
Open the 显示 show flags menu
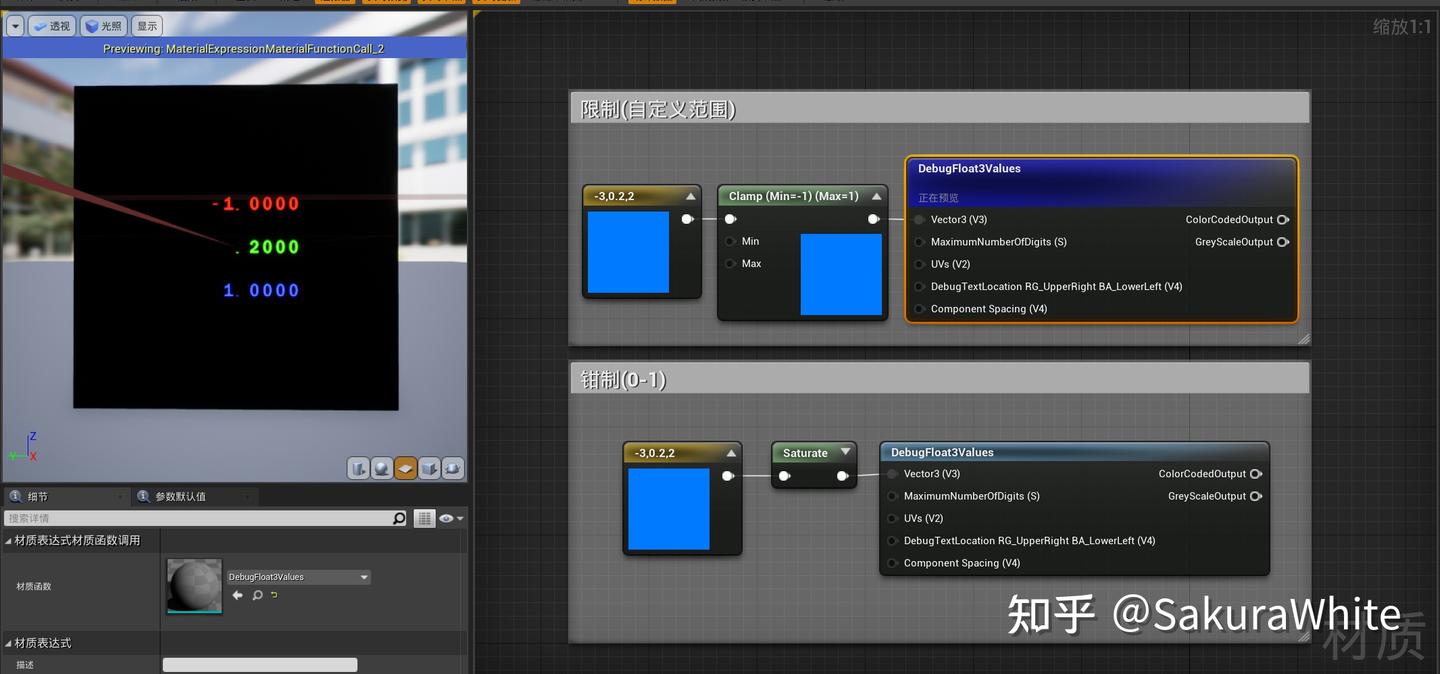146,25
